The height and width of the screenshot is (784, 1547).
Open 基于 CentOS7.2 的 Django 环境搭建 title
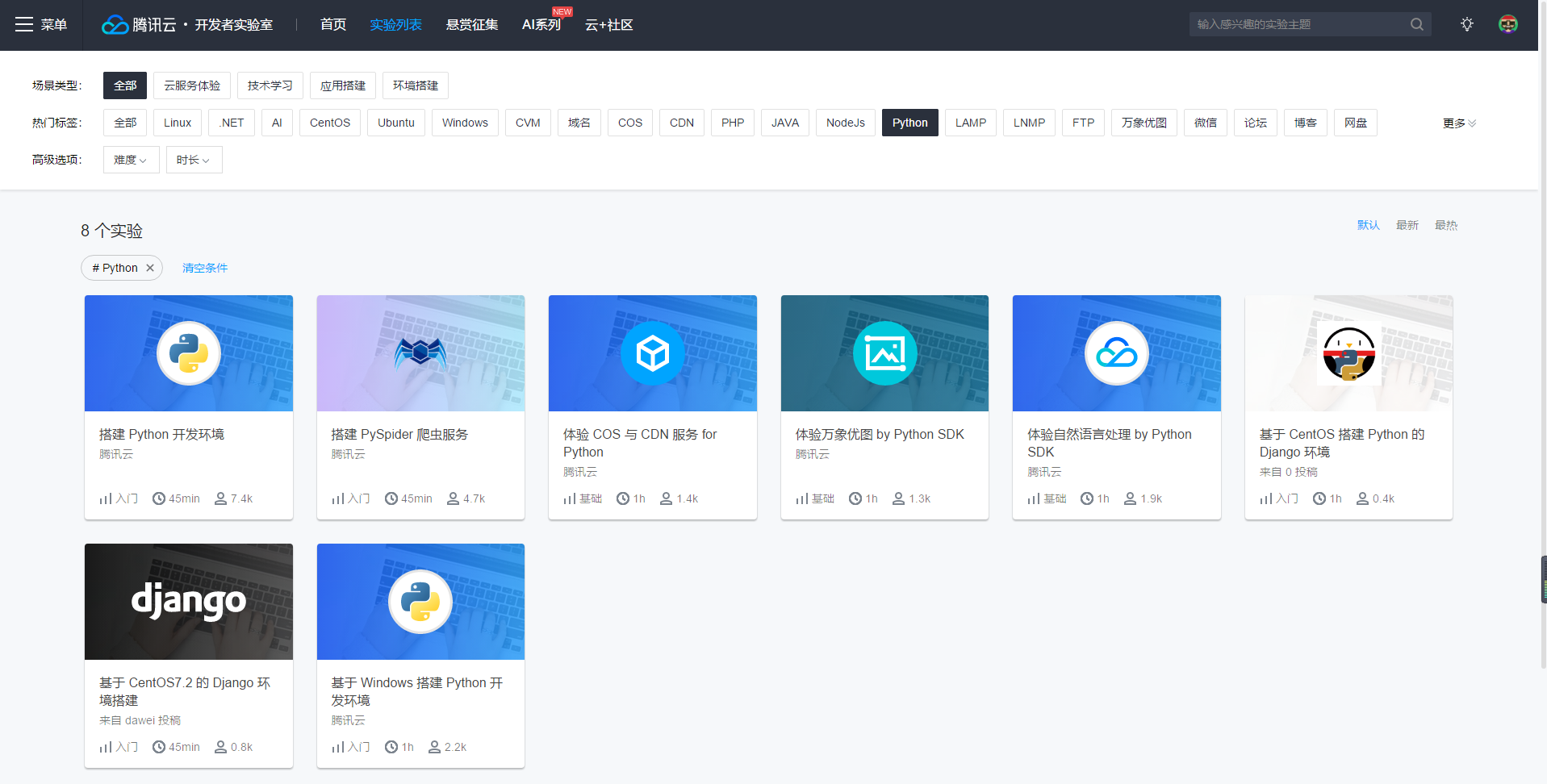[x=185, y=691]
